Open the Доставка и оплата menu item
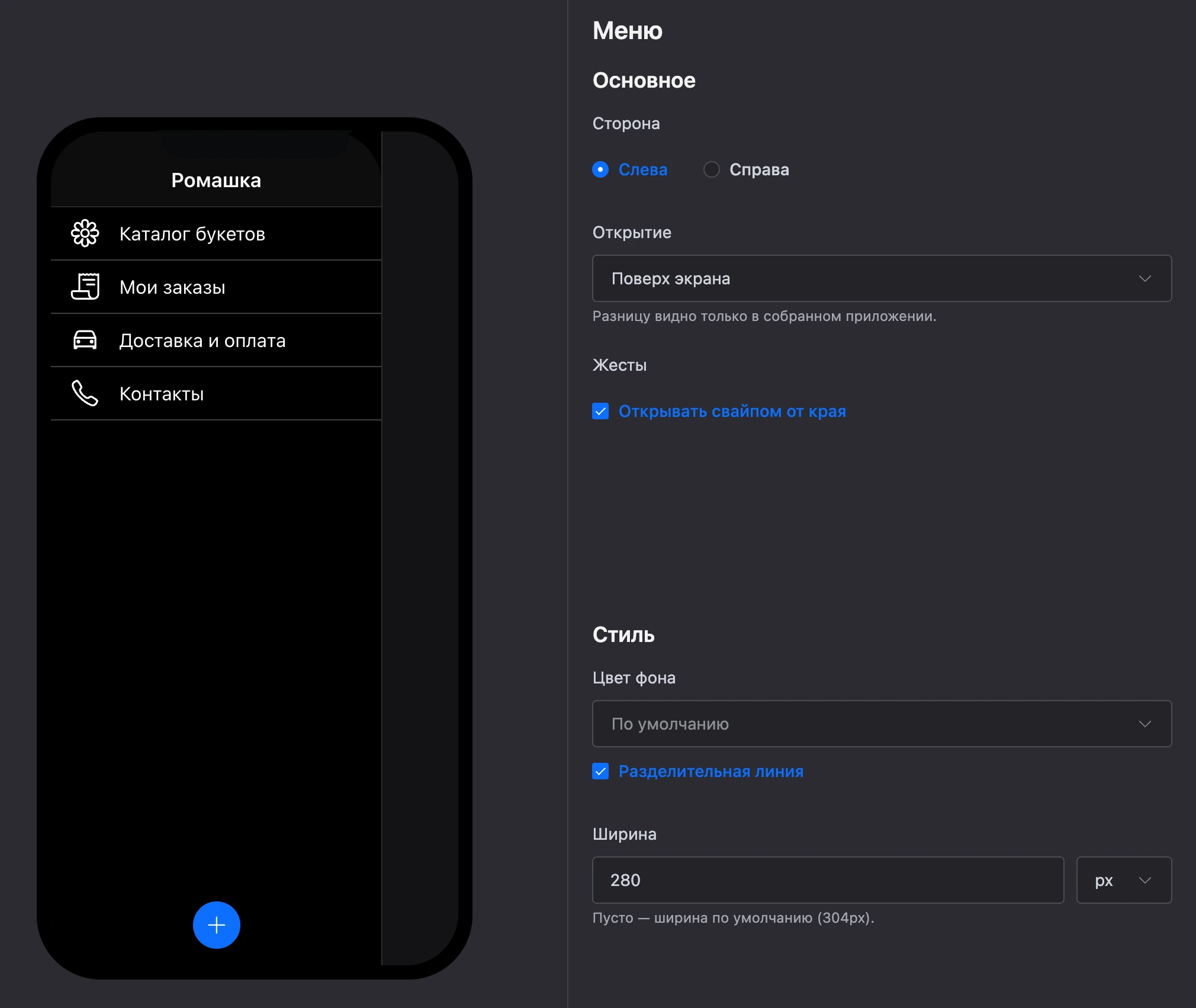Image resolution: width=1196 pixels, height=1008 pixels. 216,340
